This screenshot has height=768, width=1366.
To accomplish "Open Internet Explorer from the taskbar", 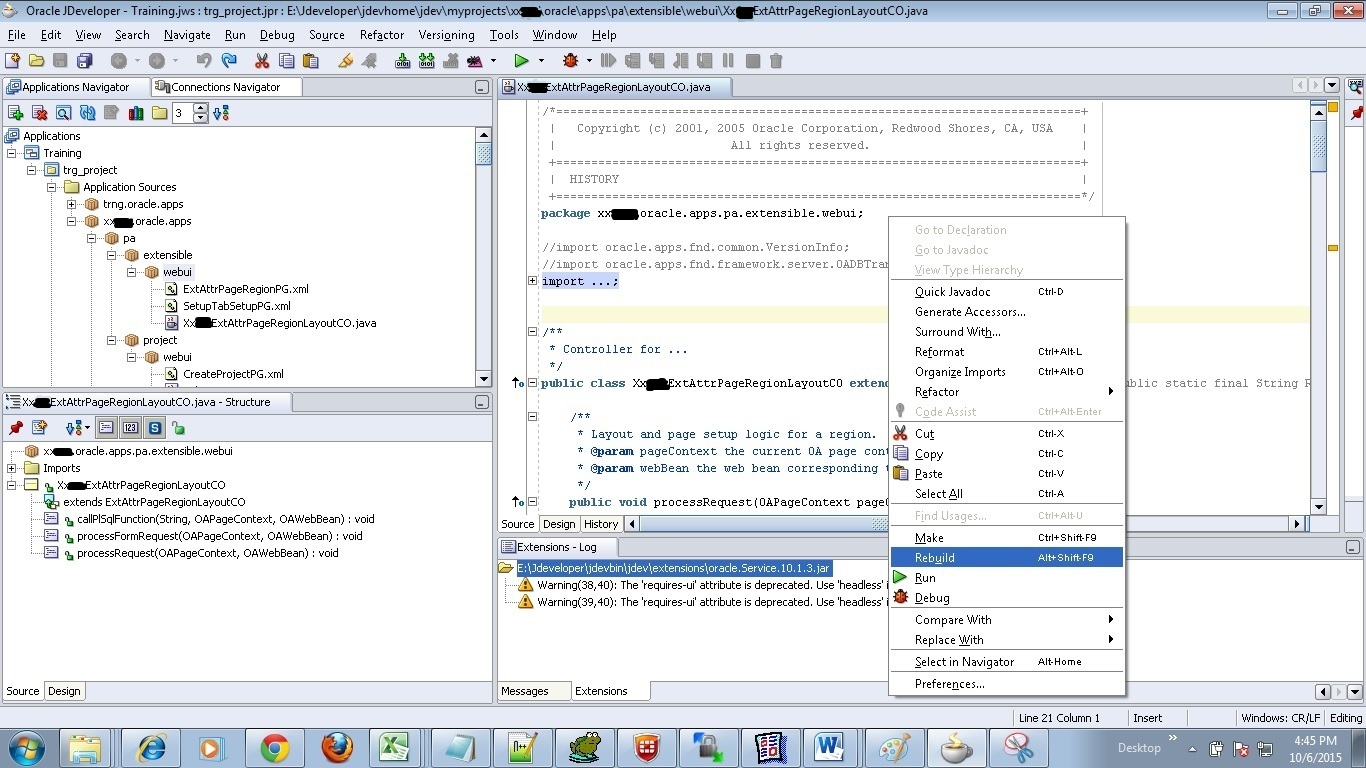I will click(152, 747).
